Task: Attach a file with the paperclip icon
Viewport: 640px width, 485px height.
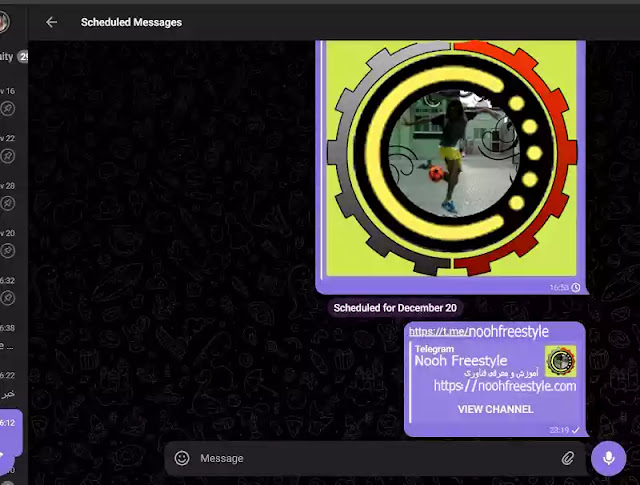Action: coord(568,458)
